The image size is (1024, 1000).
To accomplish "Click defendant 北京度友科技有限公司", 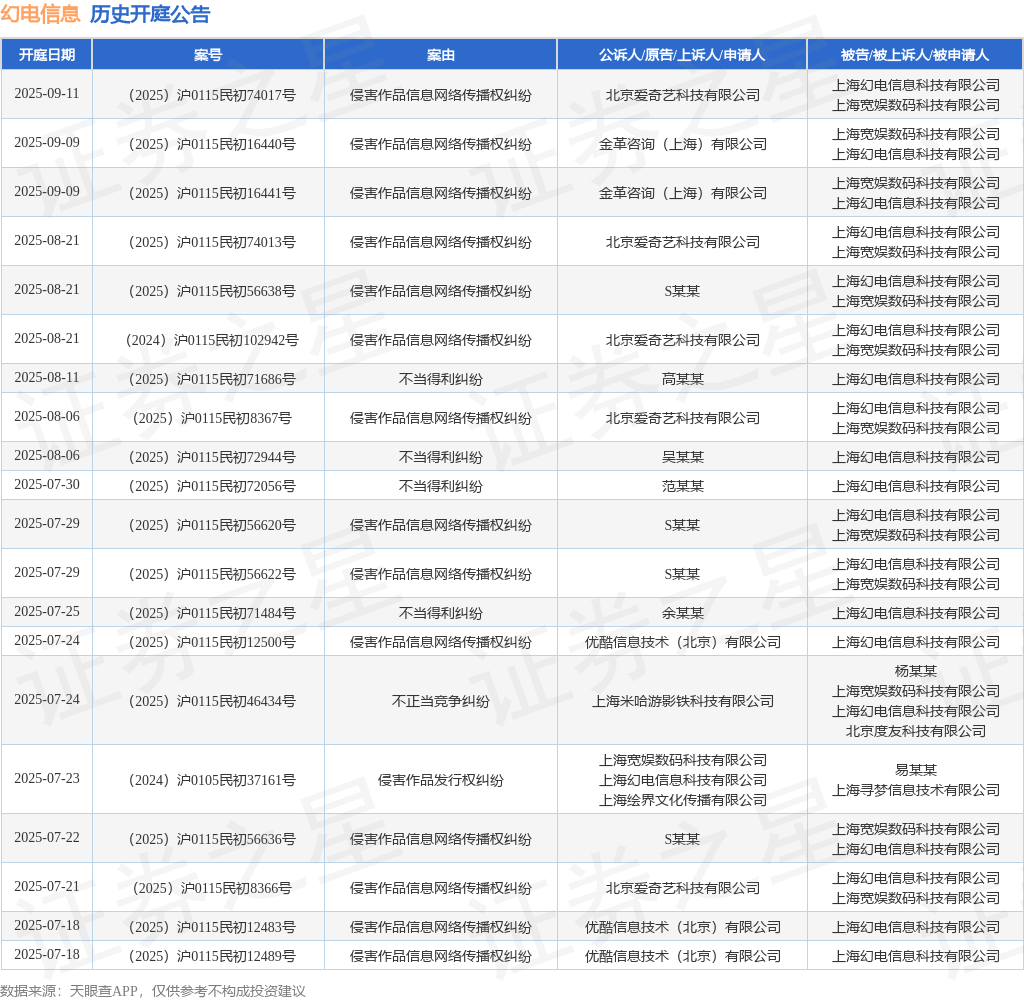I will (916, 732).
